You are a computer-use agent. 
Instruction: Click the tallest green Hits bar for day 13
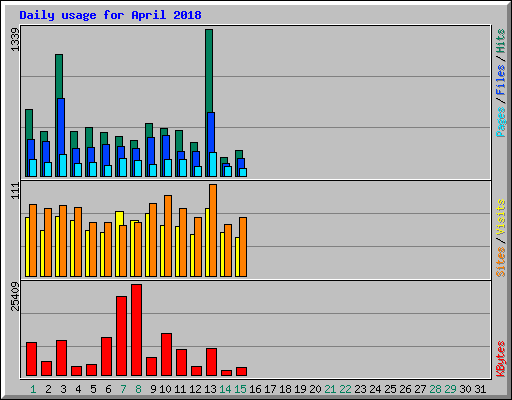pyautogui.click(x=209, y=71)
